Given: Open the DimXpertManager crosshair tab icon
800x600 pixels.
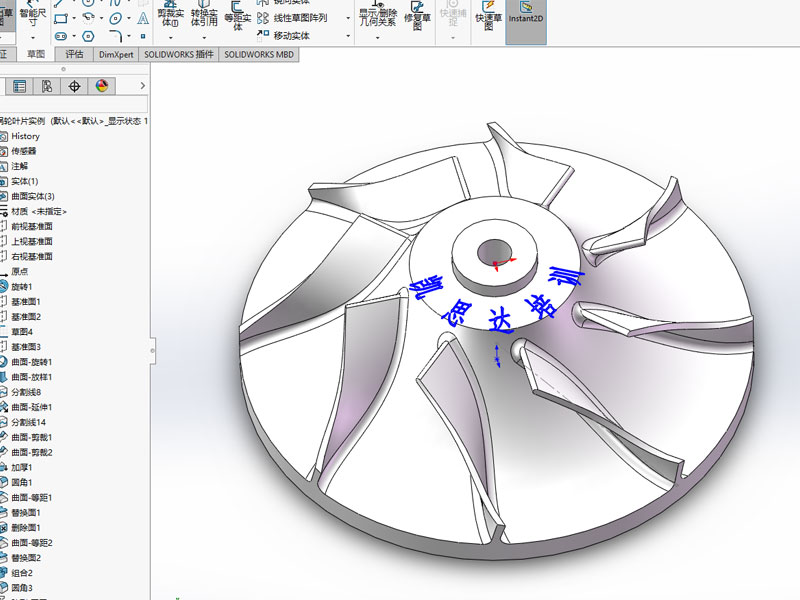Looking at the screenshot, I should pyautogui.click(x=75, y=86).
